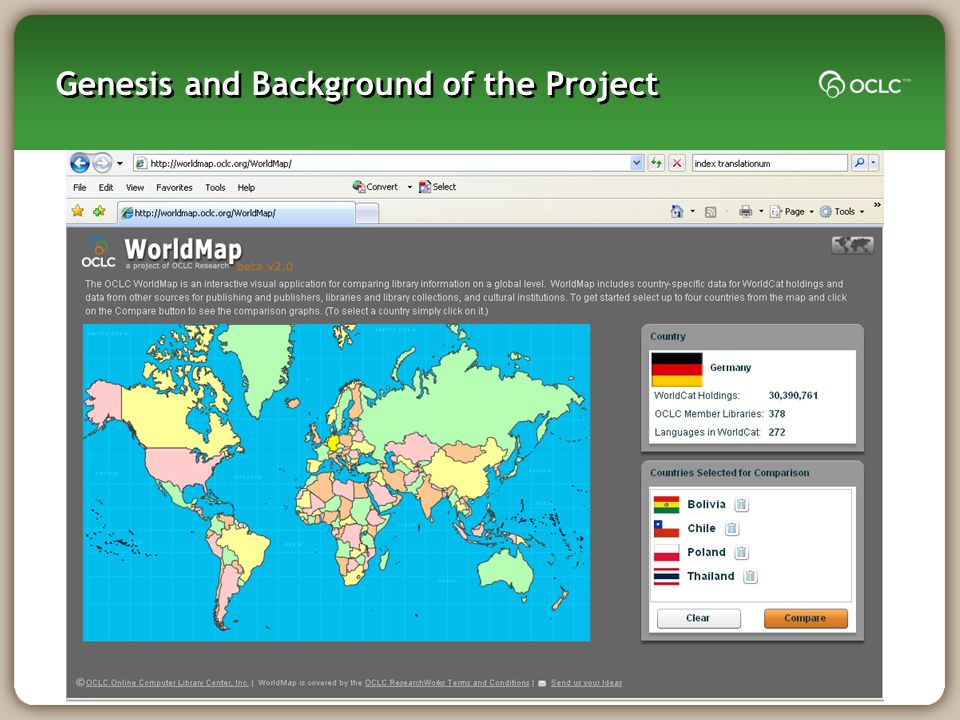Click the German flag in Country panel
Viewport: 960px width, 720px height.
click(677, 369)
